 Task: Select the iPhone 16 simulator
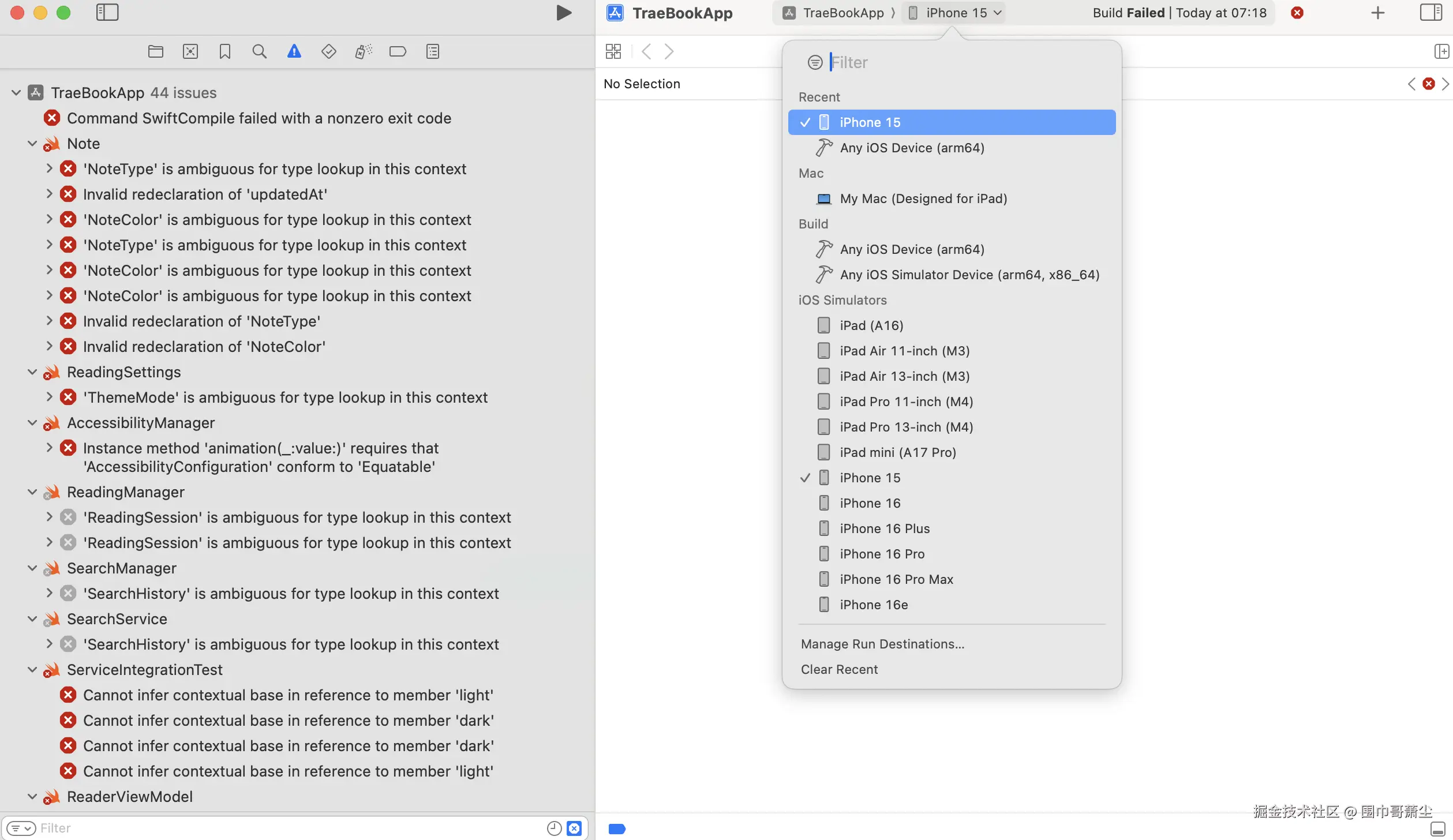click(952, 503)
